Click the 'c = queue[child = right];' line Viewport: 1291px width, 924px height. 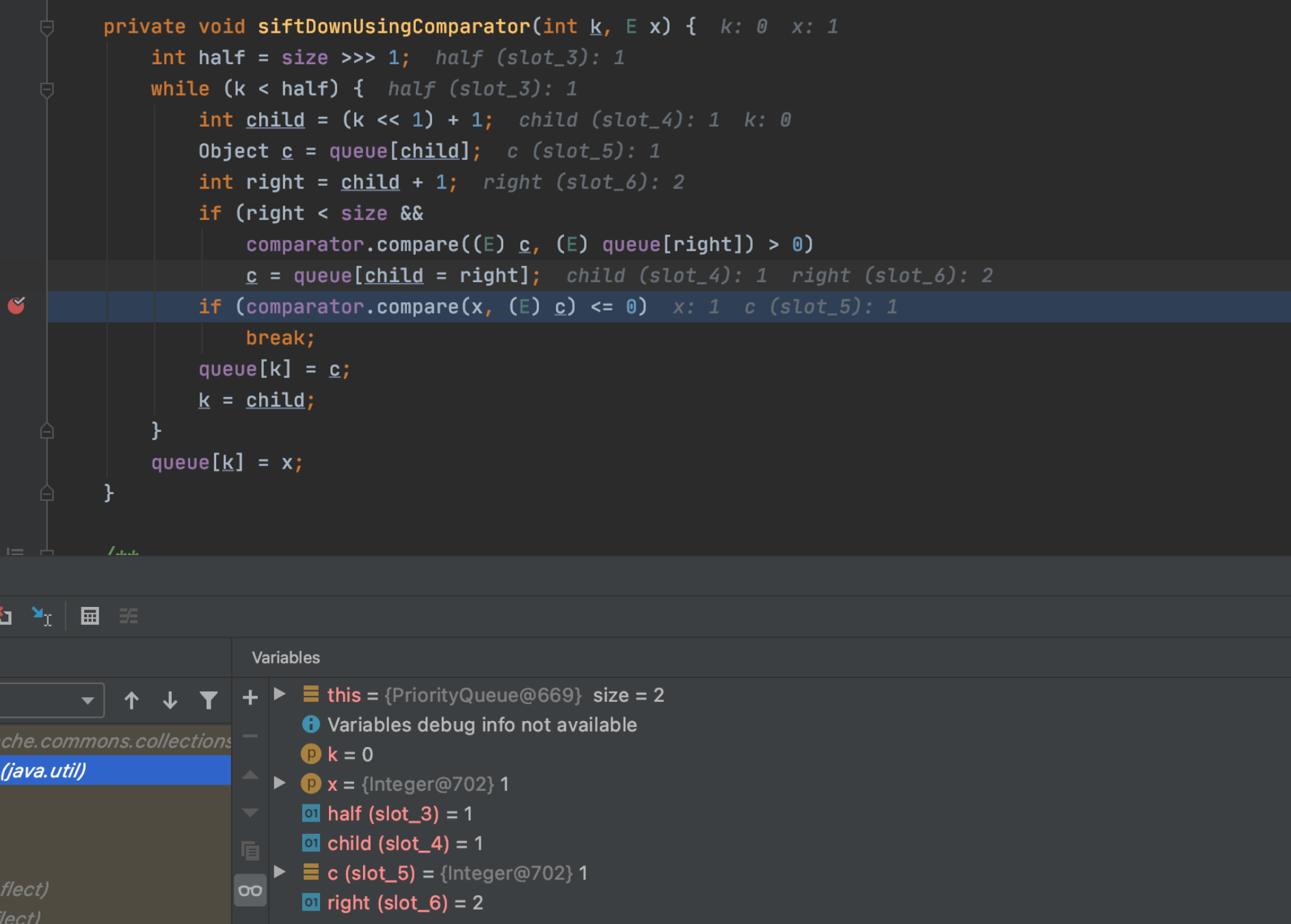[393, 276]
